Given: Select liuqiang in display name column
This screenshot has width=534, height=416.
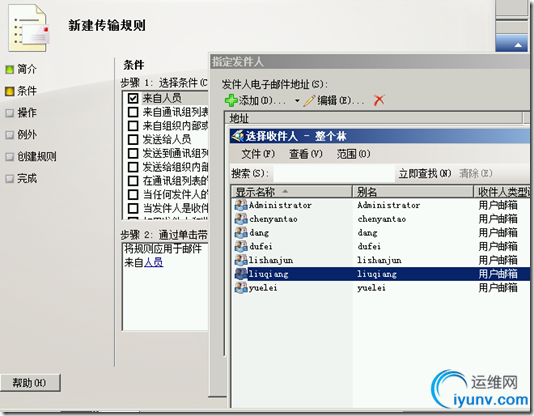Looking at the screenshot, I should [269, 274].
